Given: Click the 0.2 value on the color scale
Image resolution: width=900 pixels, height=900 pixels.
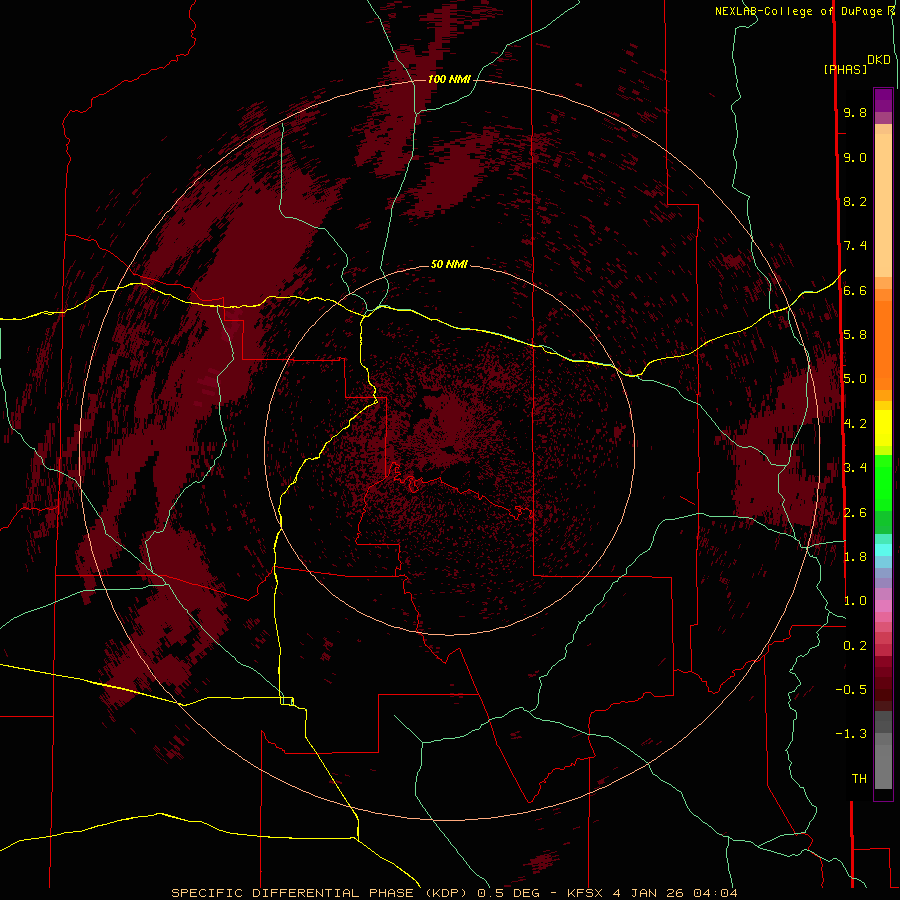Looking at the screenshot, I should coord(855,646).
